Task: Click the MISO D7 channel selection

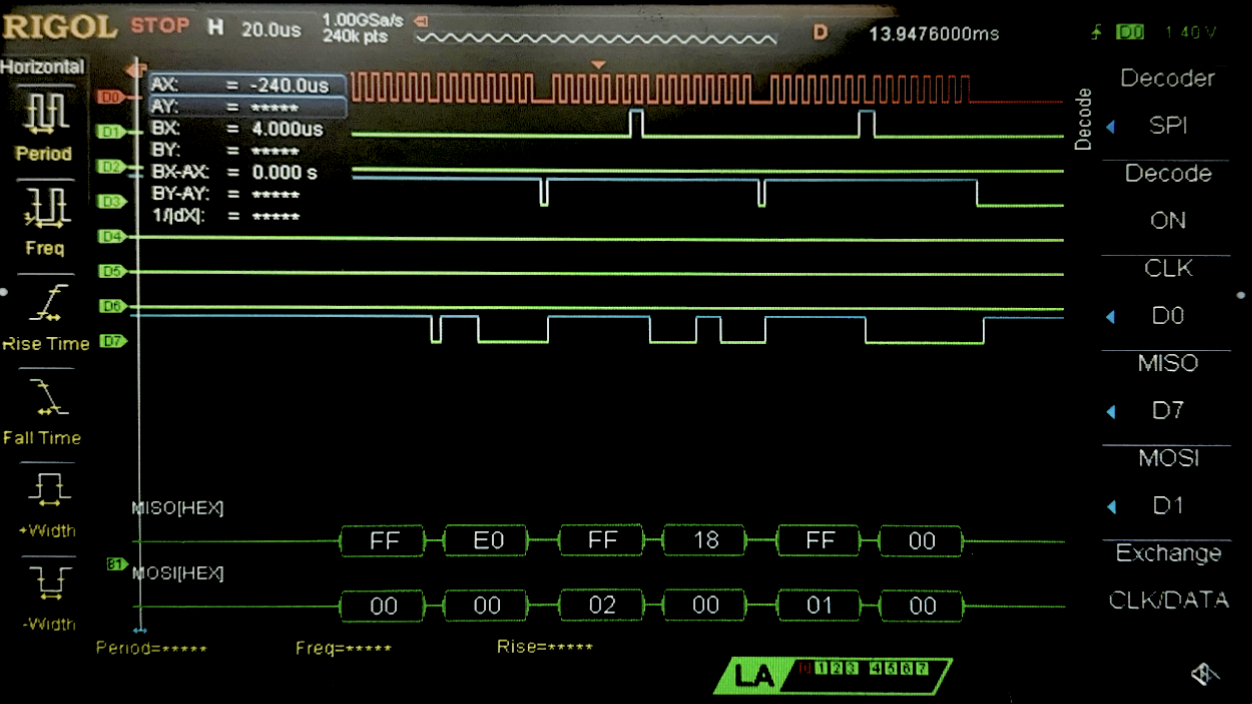Action: (x=1166, y=410)
